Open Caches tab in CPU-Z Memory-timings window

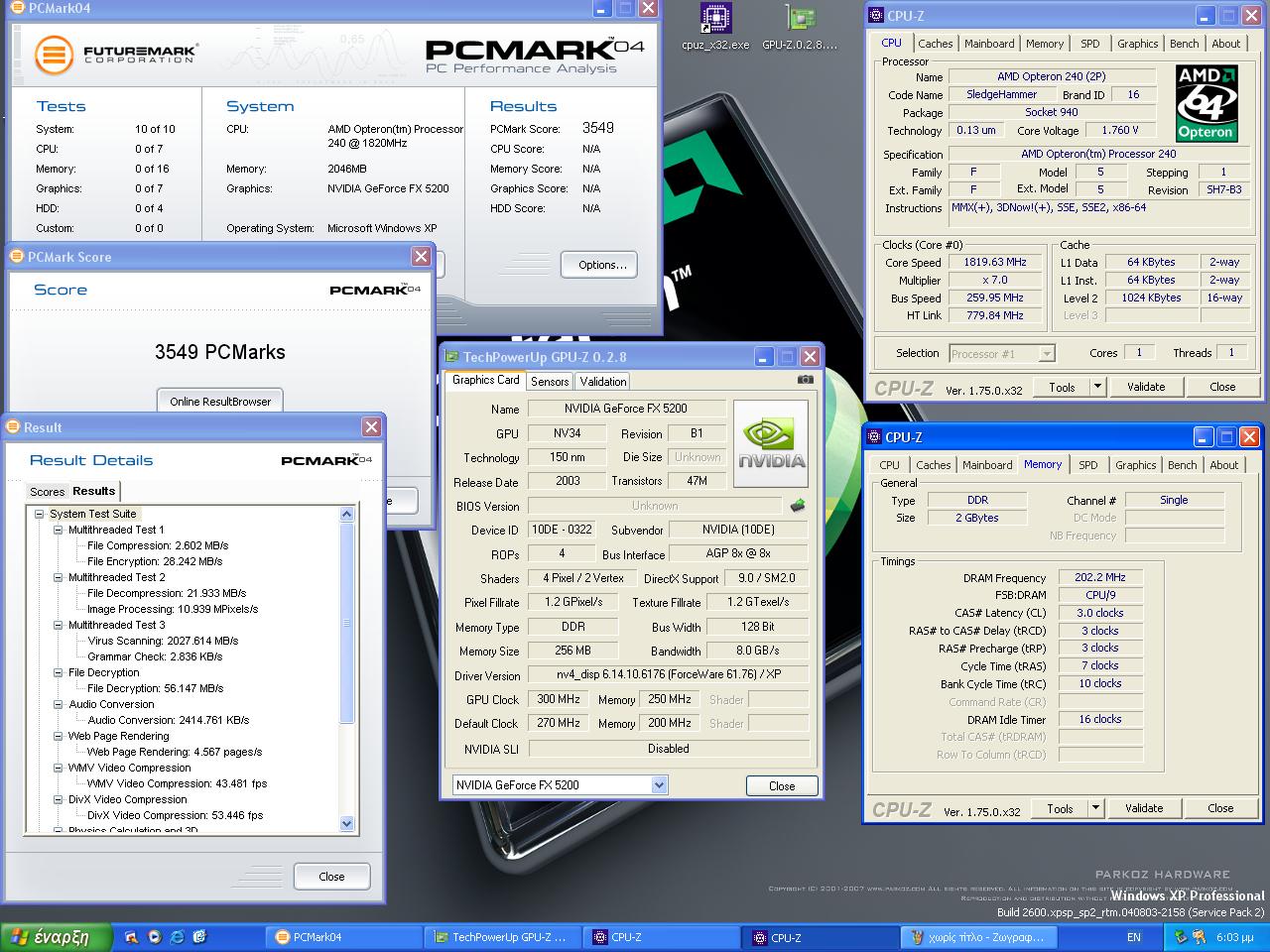click(933, 465)
